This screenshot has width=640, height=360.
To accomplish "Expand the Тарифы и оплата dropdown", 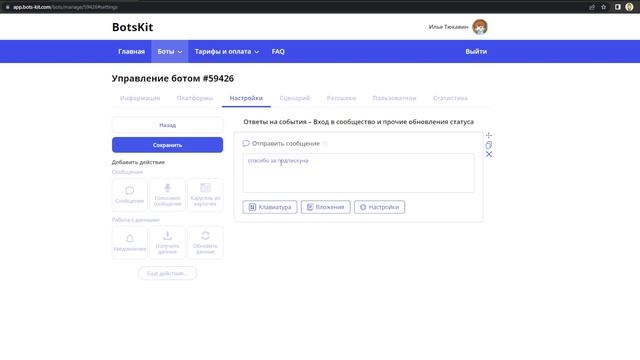I will (227, 51).
